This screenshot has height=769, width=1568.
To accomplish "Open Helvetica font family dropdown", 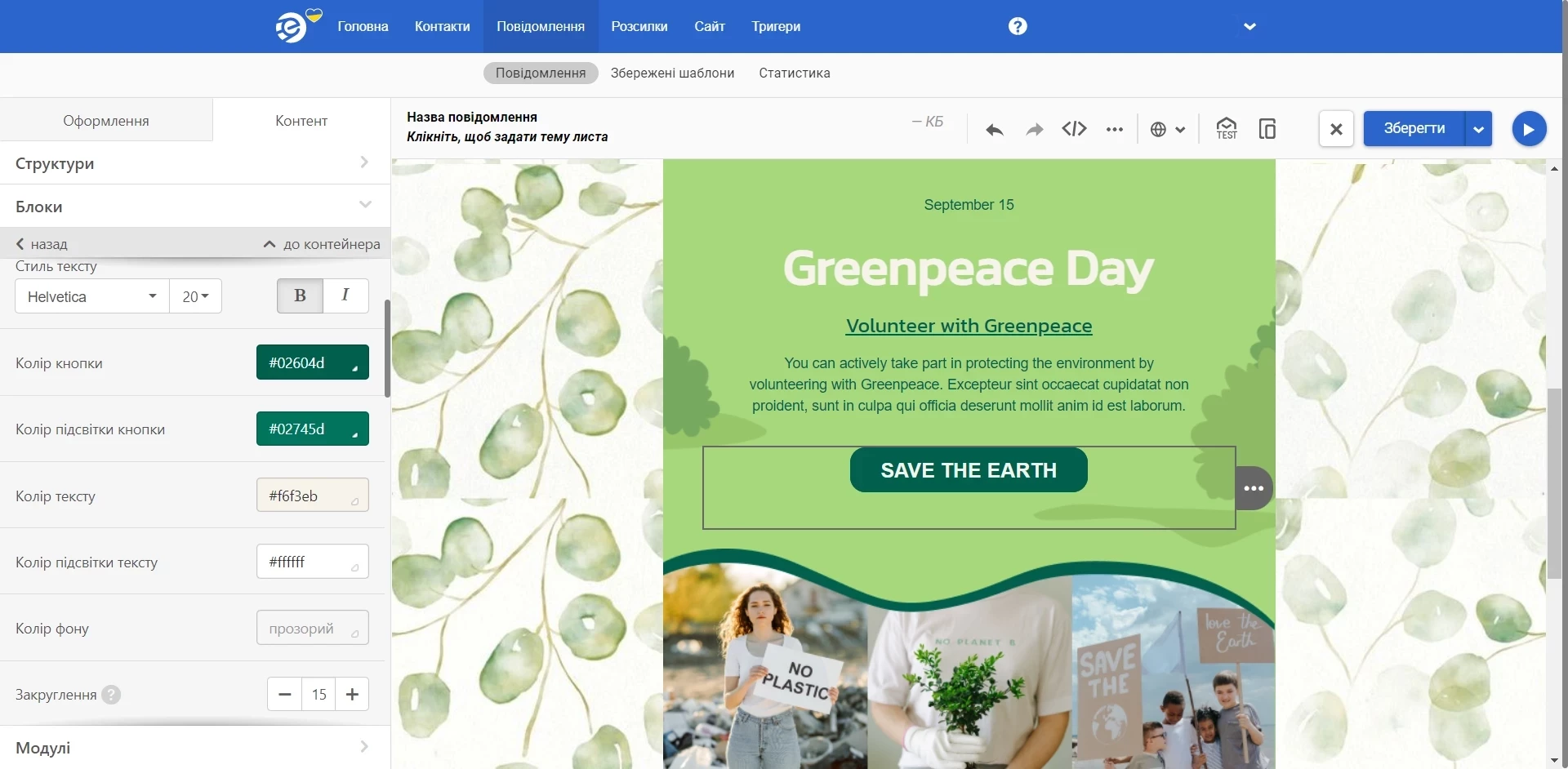I will pos(92,296).
